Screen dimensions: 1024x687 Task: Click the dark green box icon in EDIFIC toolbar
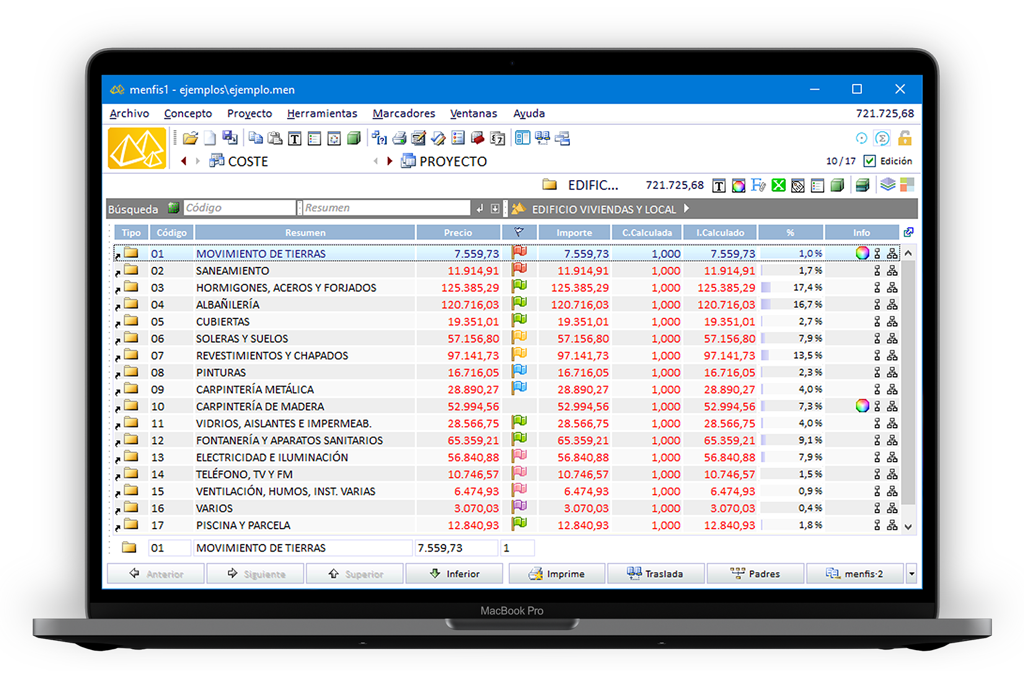click(862, 186)
